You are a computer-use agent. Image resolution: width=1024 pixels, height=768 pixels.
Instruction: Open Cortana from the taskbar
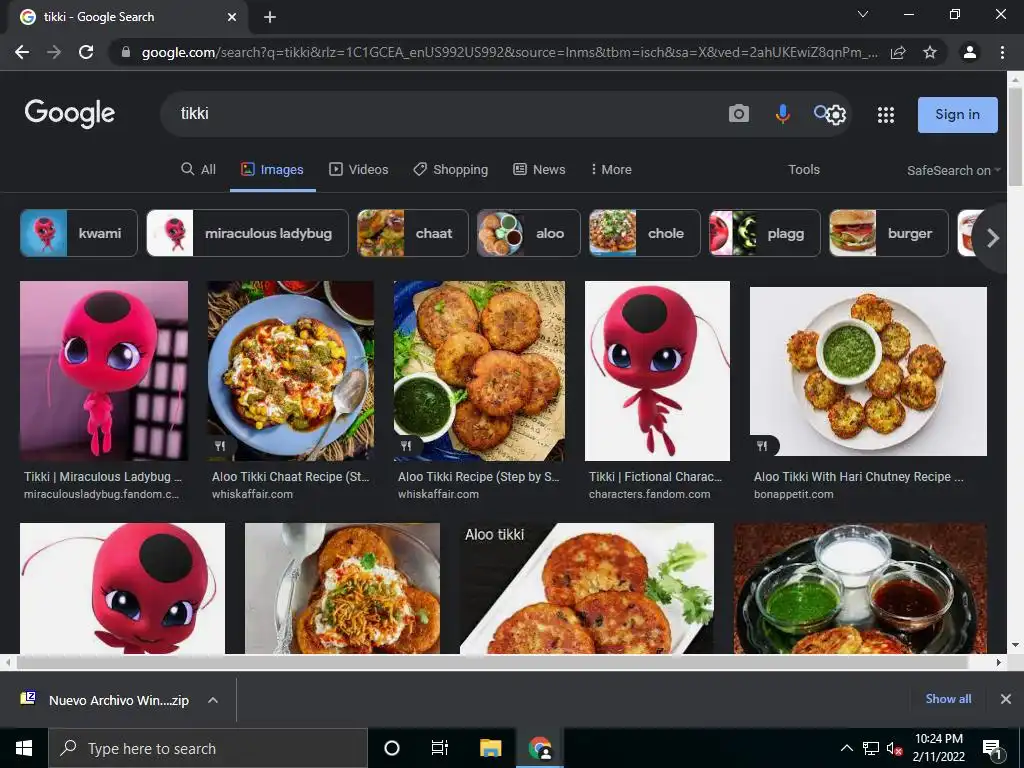(x=392, y=748)
